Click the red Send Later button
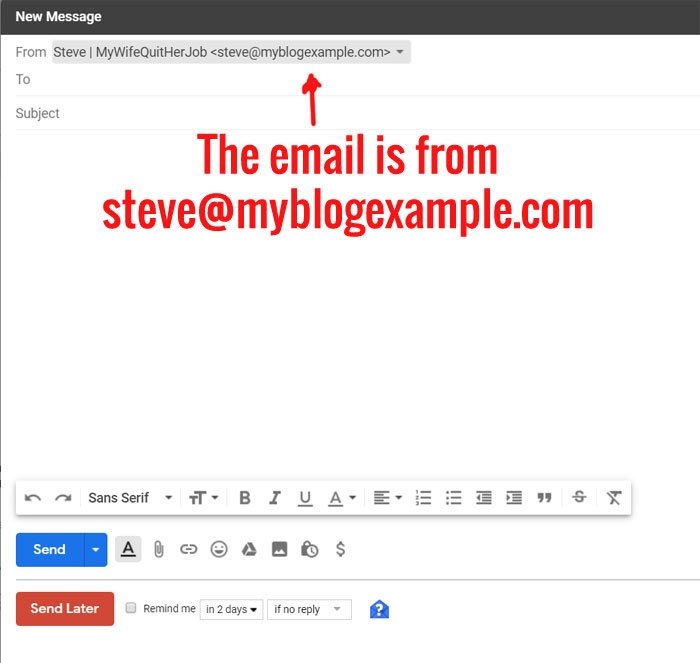The image size is (700, 663). [x=65, y=609]
